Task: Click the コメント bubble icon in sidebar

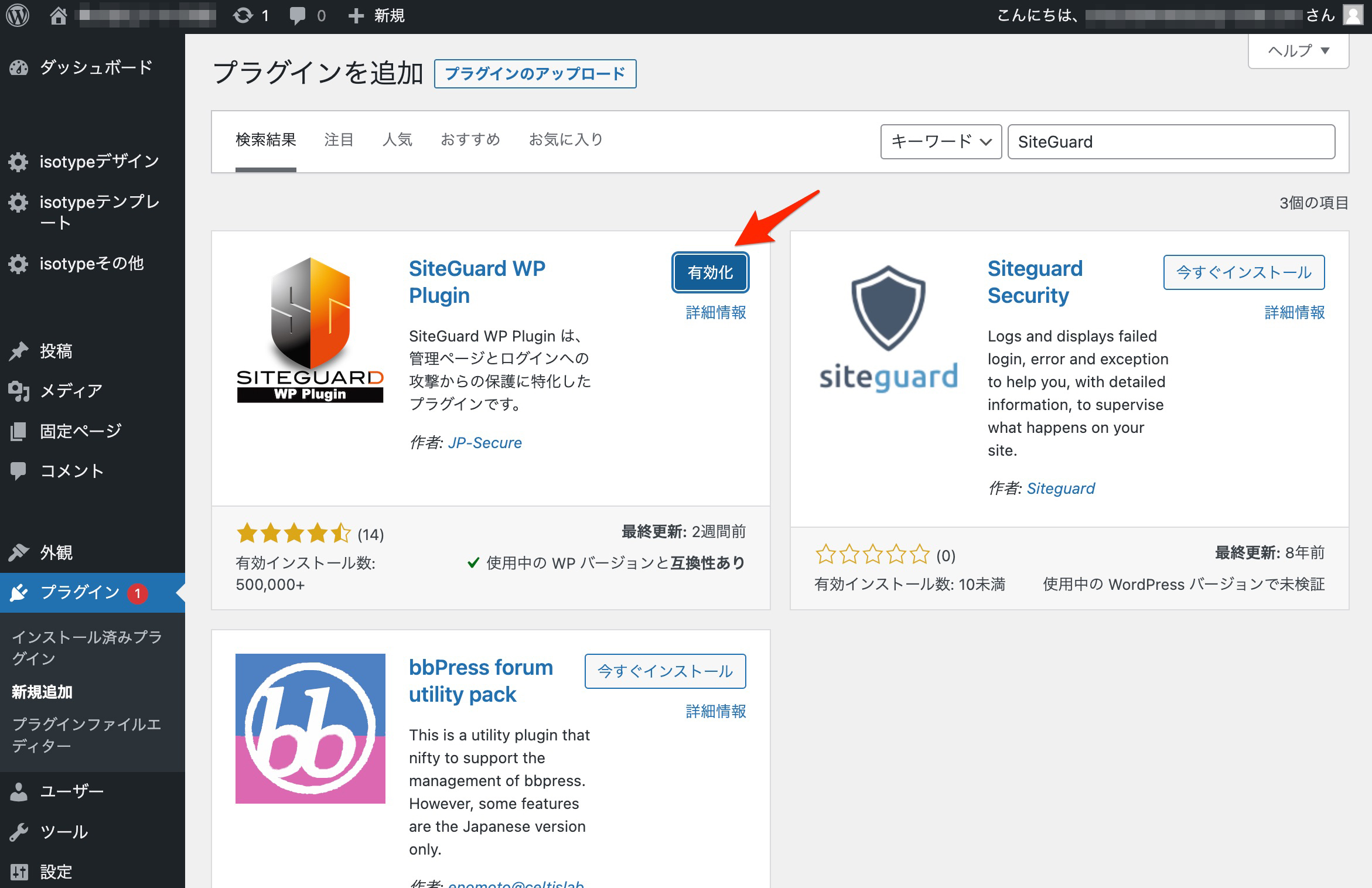Action: (19, 472)
